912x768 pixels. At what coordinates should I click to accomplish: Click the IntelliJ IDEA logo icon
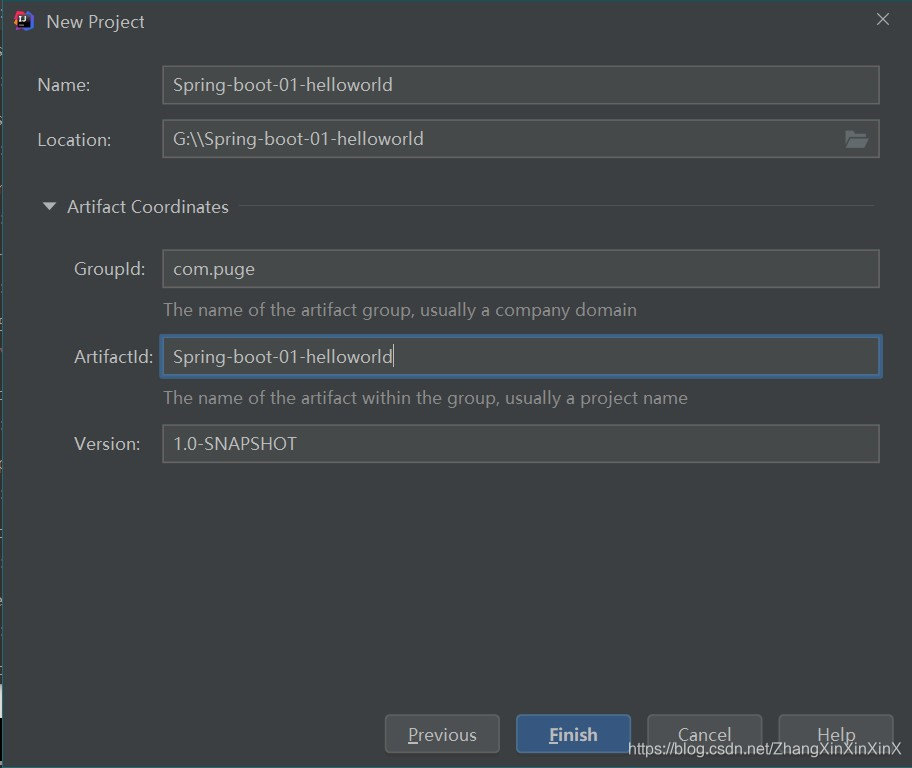[23, 21]
